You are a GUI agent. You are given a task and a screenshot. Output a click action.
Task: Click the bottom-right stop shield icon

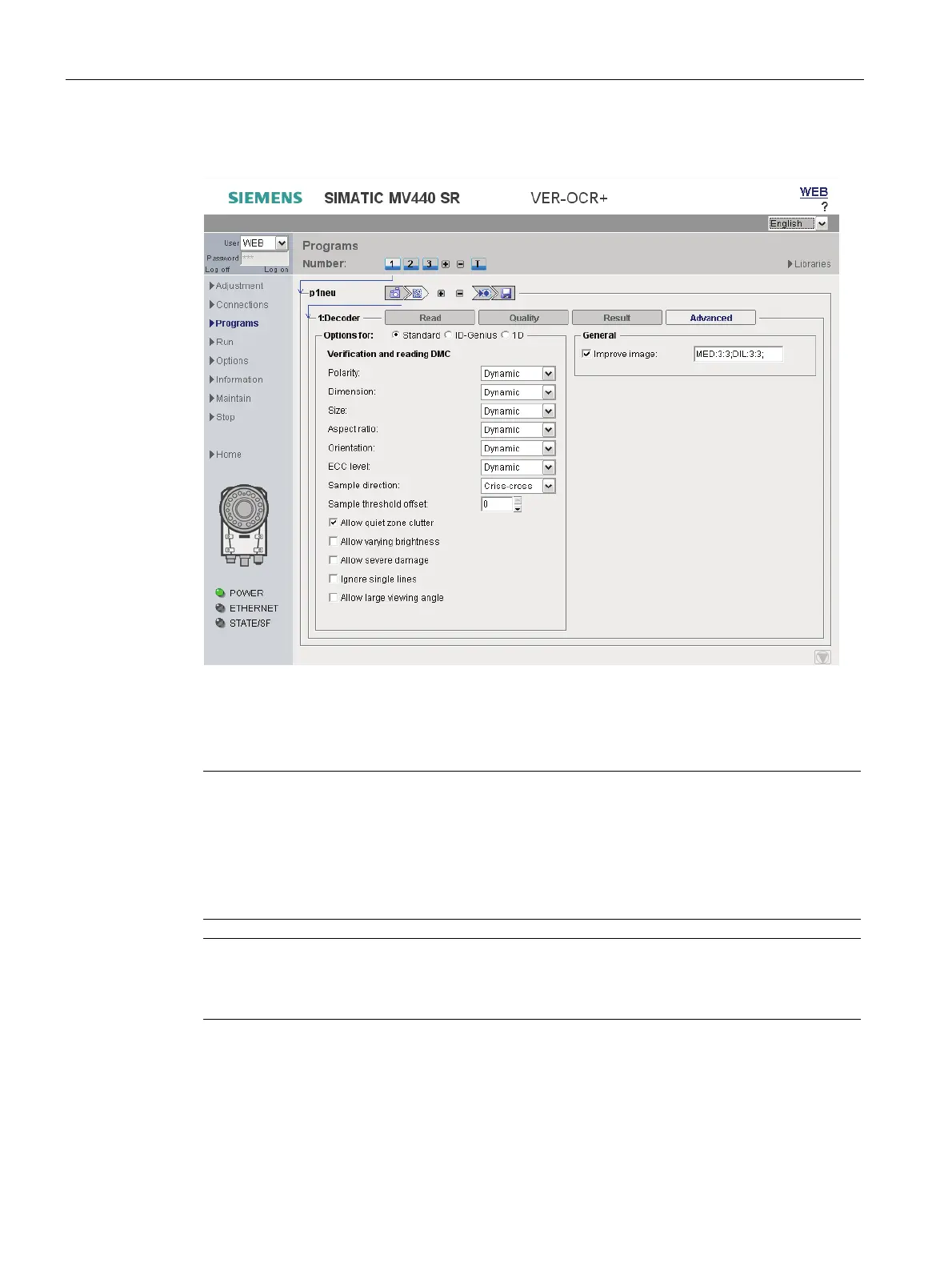pyautogui.click(x=822, y=657)
